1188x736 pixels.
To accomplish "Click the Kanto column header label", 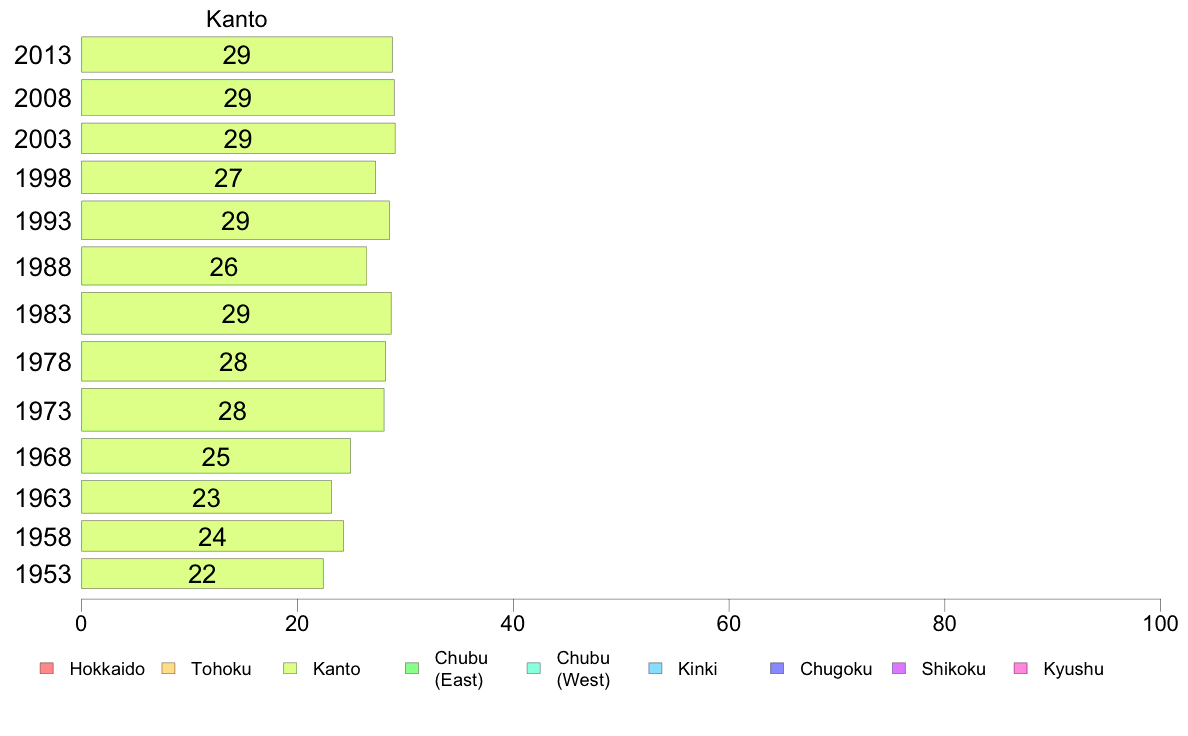I will (236, 19).
